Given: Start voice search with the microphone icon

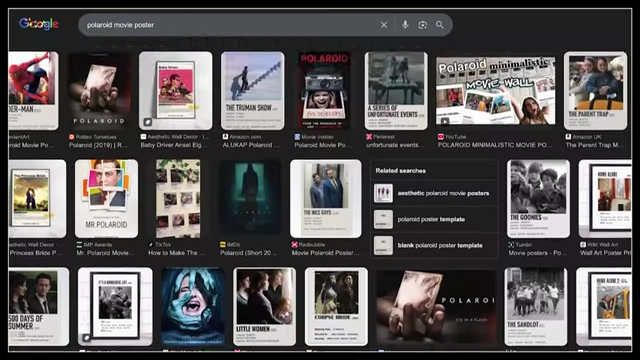Looking at the screenshot, I should [x=405, y=25].
